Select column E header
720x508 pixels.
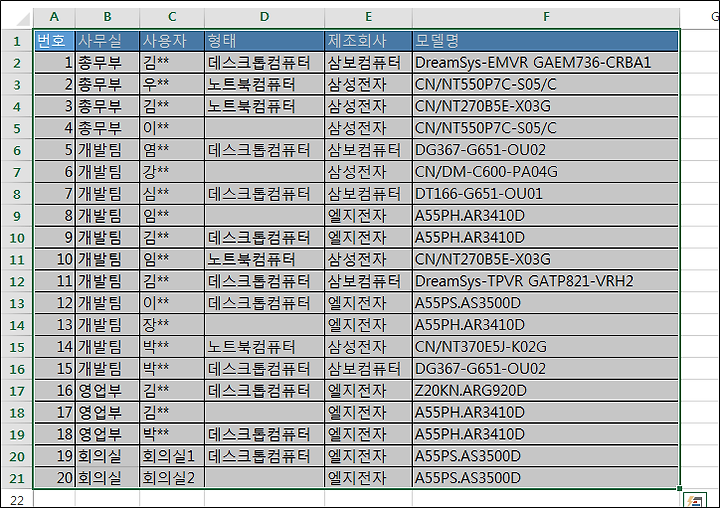click(x=368, y=17)
